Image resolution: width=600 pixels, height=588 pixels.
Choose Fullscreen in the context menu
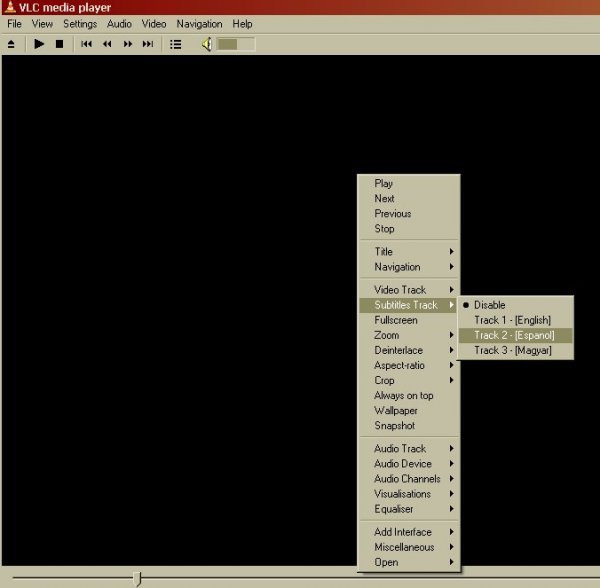pyautogui.click(x=408, y=320)
